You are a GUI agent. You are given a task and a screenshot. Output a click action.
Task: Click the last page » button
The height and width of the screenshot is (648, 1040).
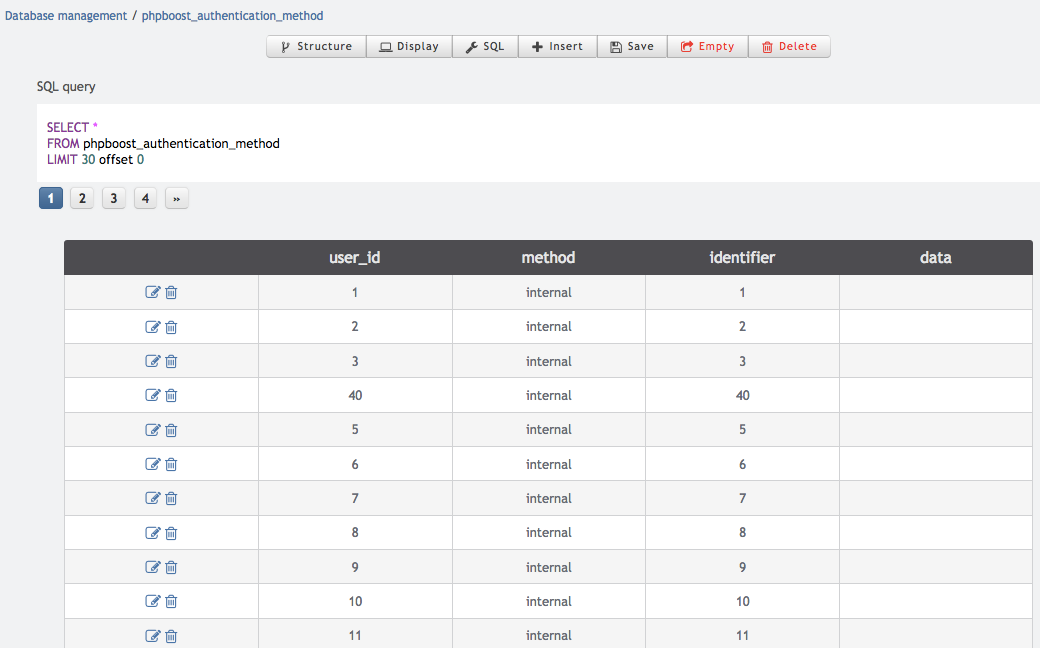(176, 199)
